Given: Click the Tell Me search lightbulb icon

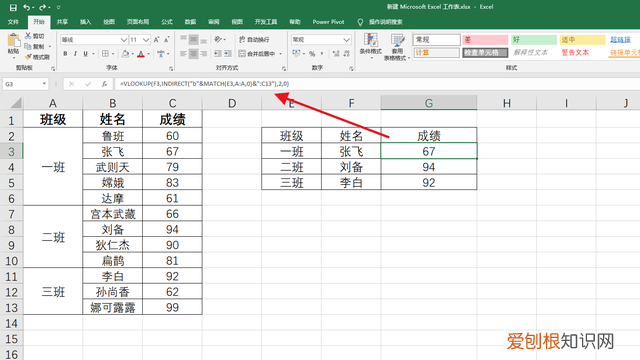Looking at the screenshot, I should (x=360, y=22).
